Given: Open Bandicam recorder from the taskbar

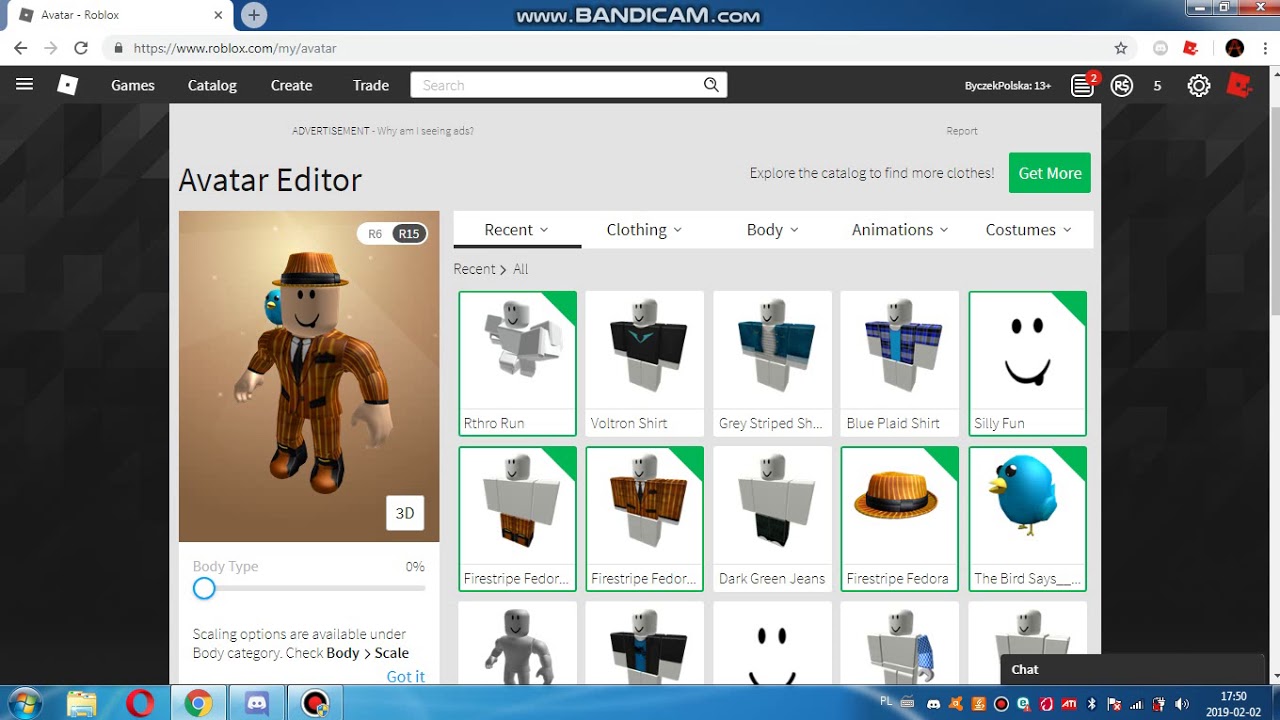Looking at the screenshot, I should [315, 703].
